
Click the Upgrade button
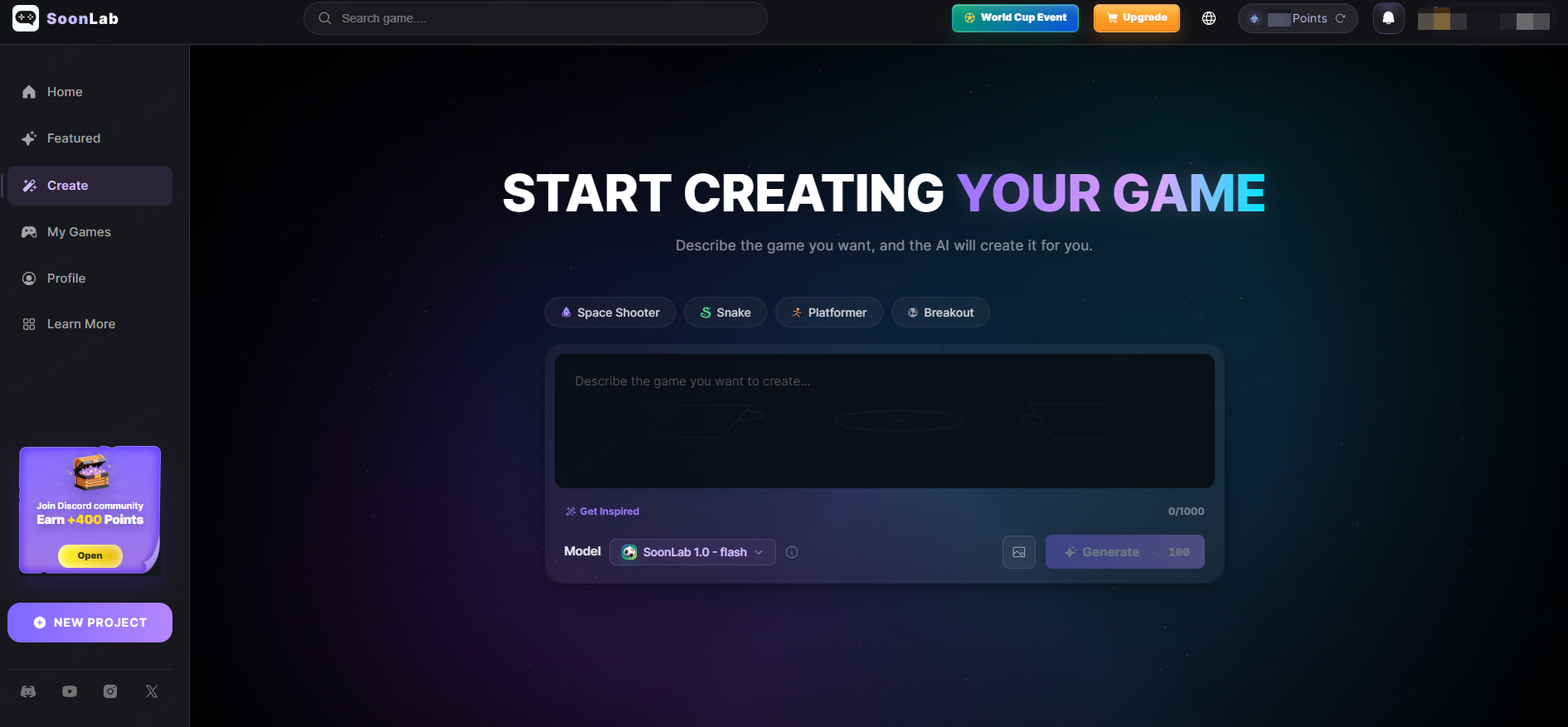point(1137,18)
